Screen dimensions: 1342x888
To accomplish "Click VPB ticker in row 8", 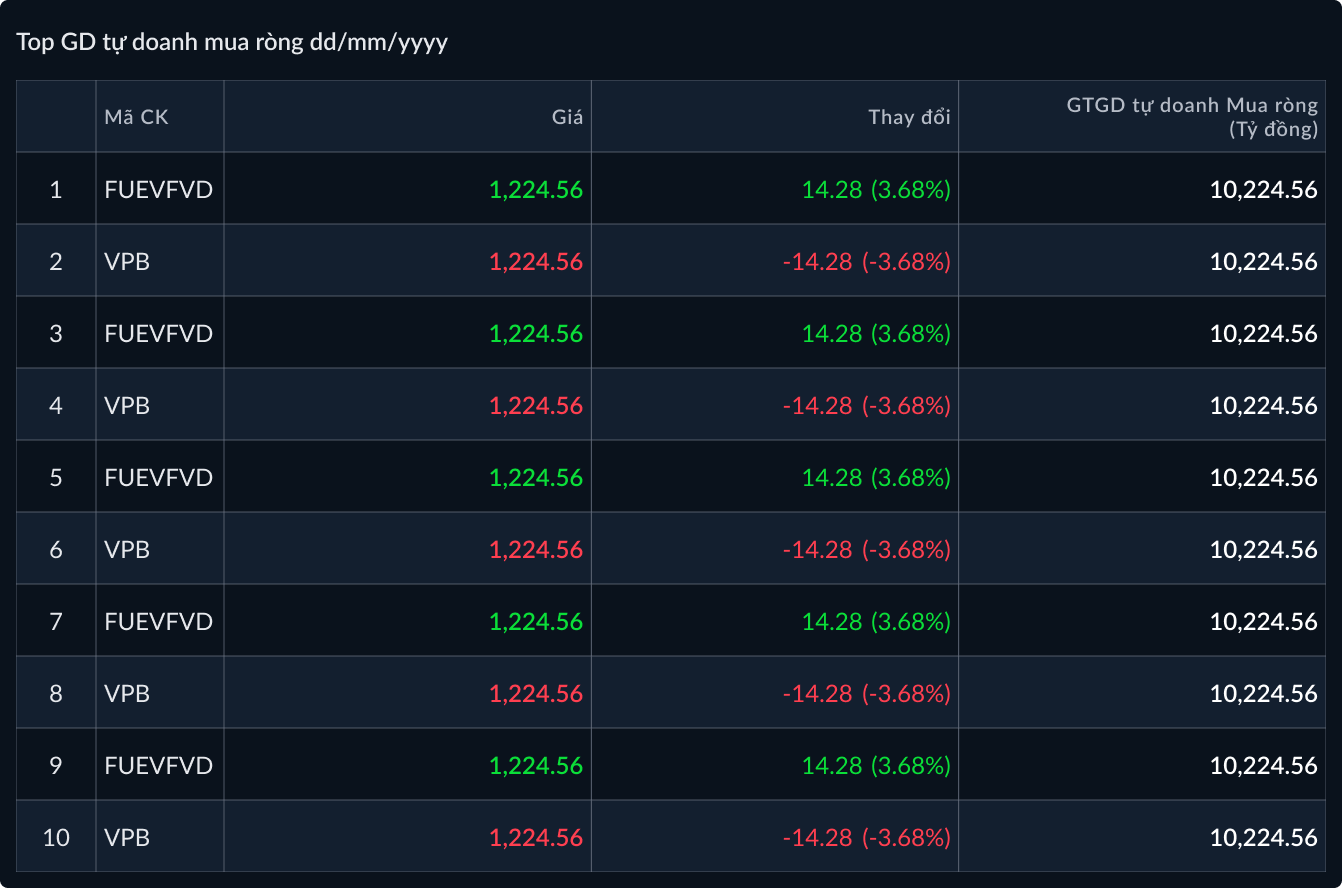I will click(x=127, y=693).
